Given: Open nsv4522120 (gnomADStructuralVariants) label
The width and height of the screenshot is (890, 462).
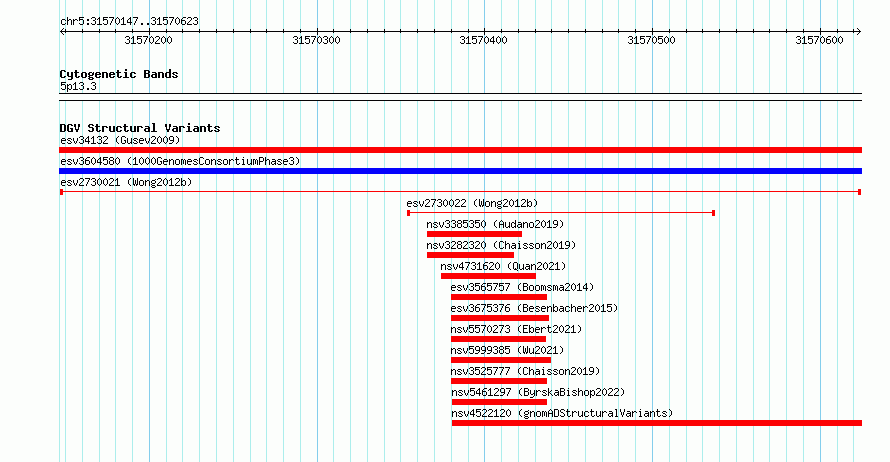Looking at the screenshot, I should point(562,413).
